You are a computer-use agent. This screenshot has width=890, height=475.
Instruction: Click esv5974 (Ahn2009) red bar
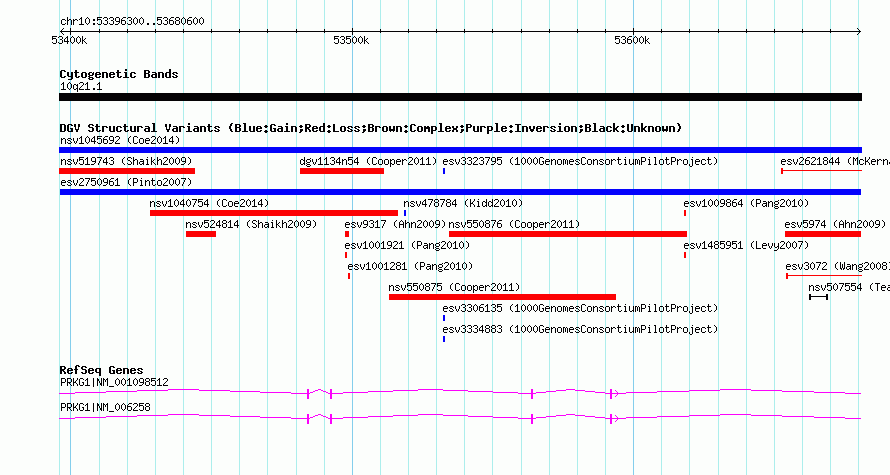(x=823, y=234)
